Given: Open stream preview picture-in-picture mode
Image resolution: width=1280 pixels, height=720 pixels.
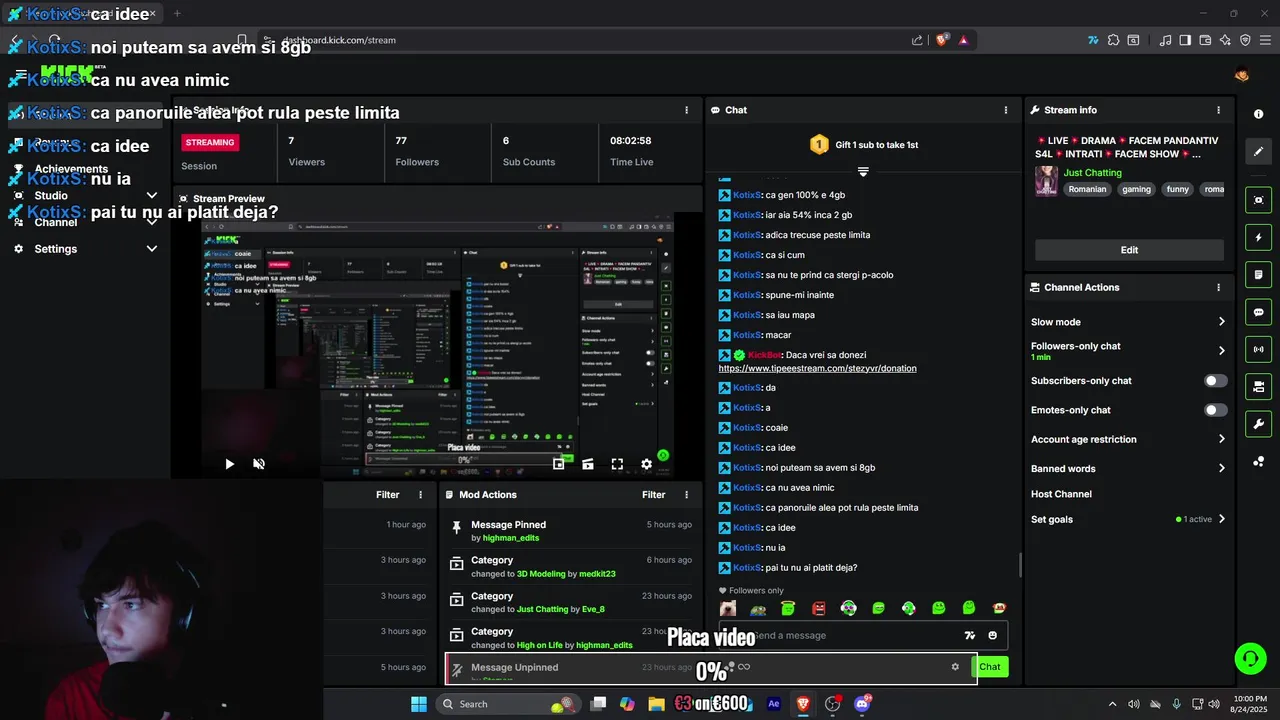Looking at the screenshot, I should tap(559, 464).
